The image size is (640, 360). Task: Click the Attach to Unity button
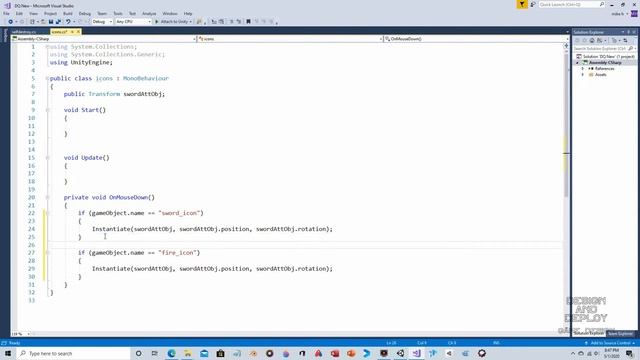173,22
